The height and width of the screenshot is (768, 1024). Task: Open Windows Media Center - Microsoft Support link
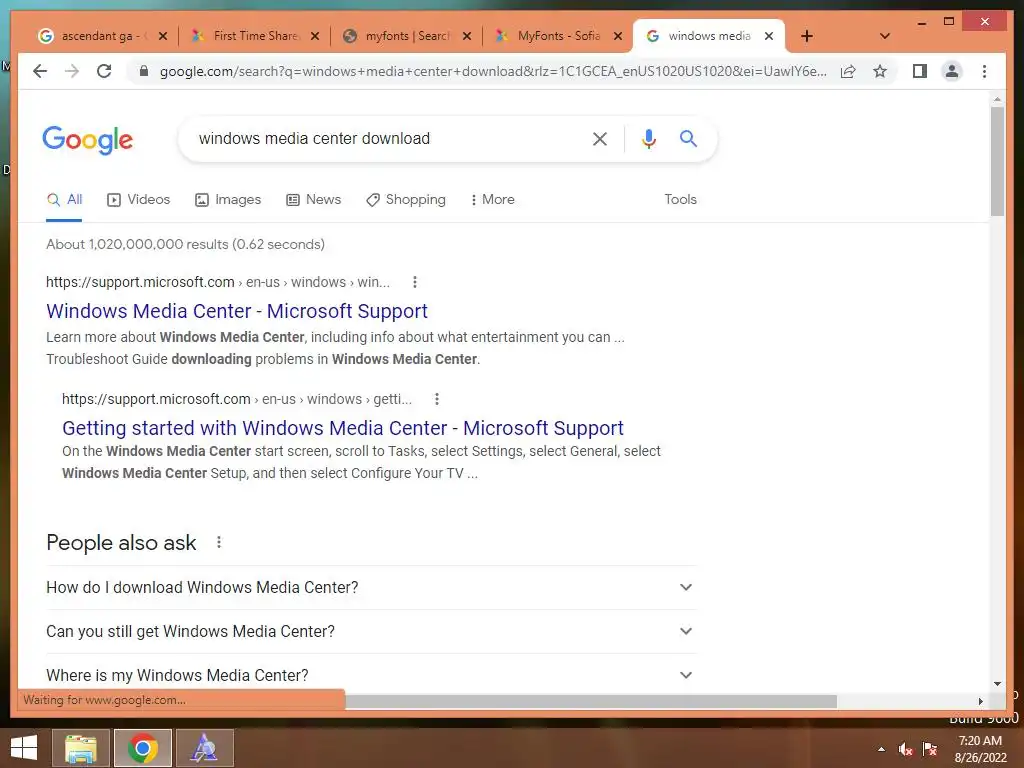[x=237, y=311]
